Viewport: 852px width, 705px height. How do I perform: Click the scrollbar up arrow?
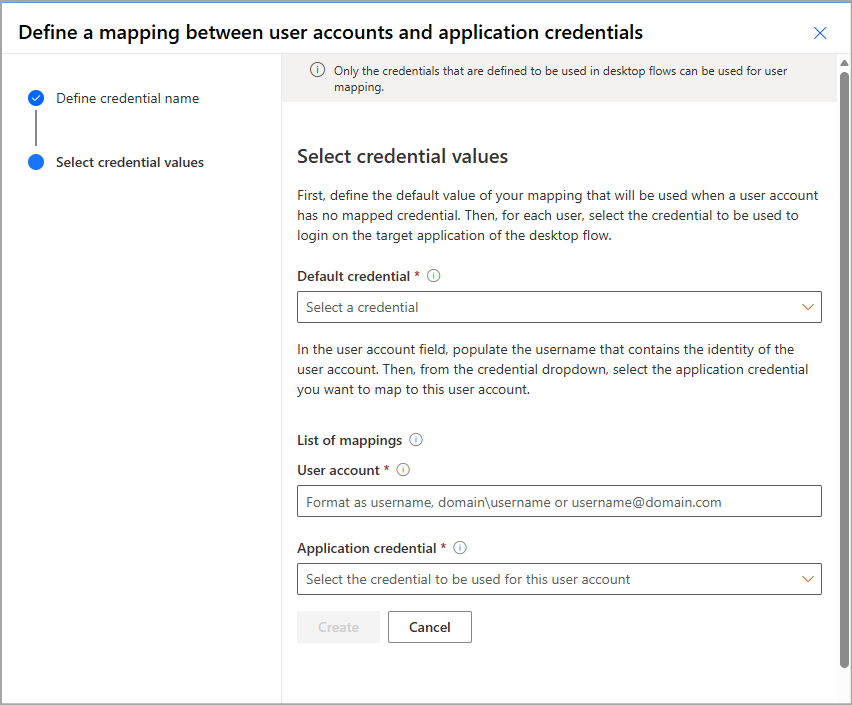click(844, 63)
